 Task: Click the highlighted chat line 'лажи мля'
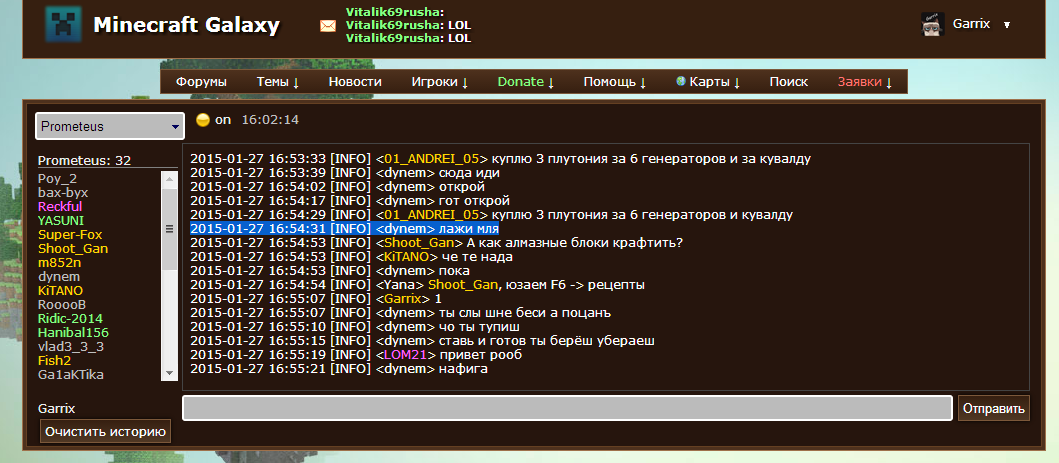[344, 229]
